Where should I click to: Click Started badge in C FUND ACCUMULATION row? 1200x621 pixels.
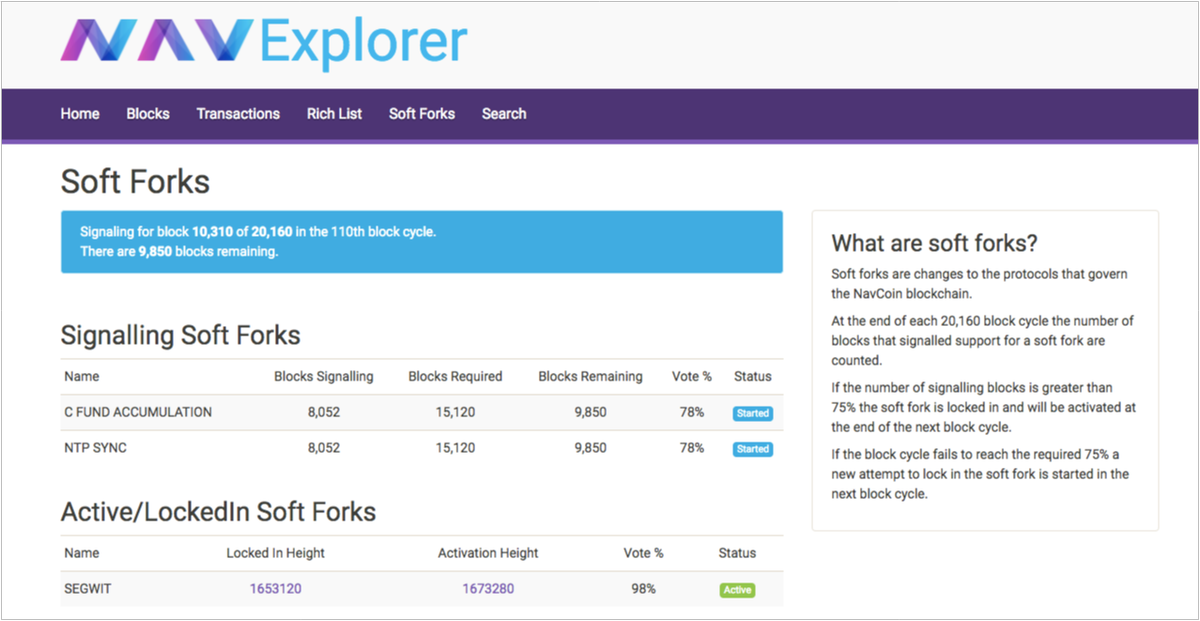[x=752, y=413]
